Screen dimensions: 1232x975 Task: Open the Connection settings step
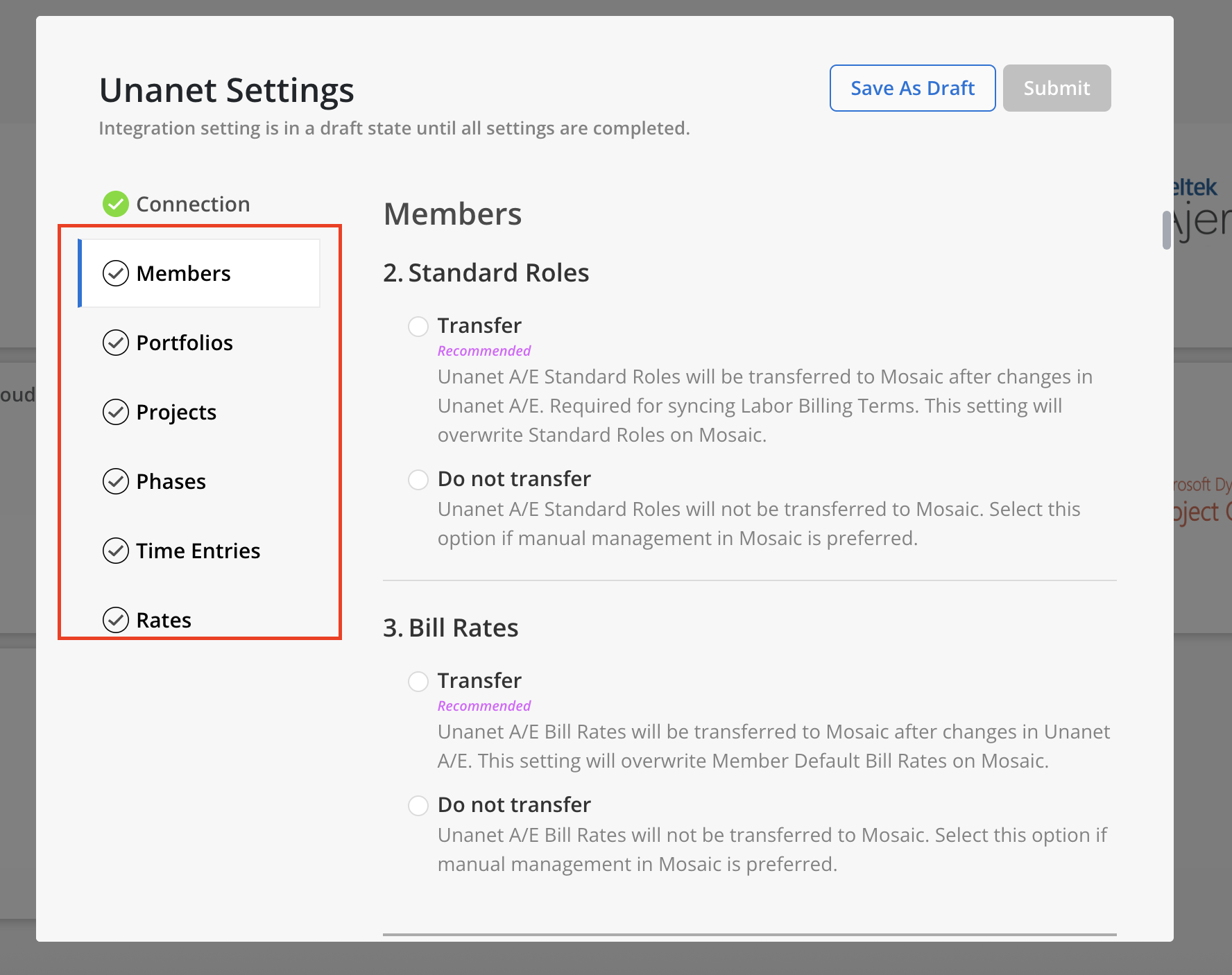coord(193,204)
